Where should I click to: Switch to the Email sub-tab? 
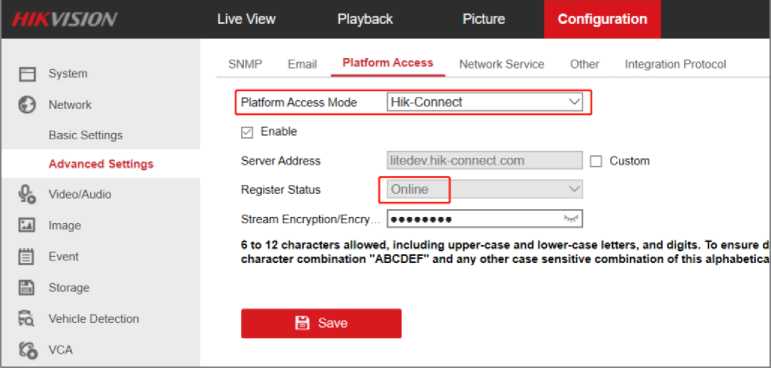click(302, 64)
